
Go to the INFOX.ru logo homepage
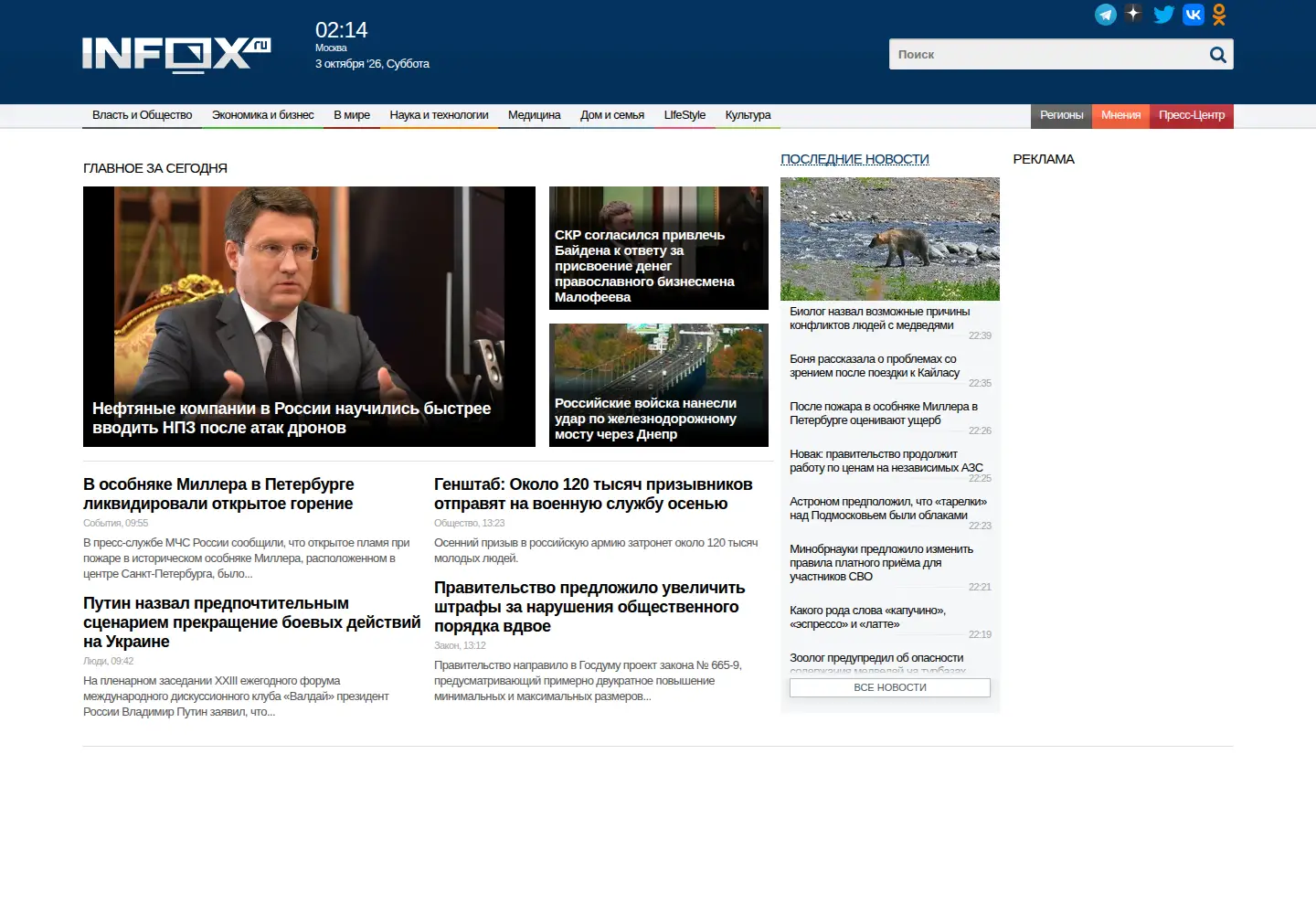coord(176,54)
